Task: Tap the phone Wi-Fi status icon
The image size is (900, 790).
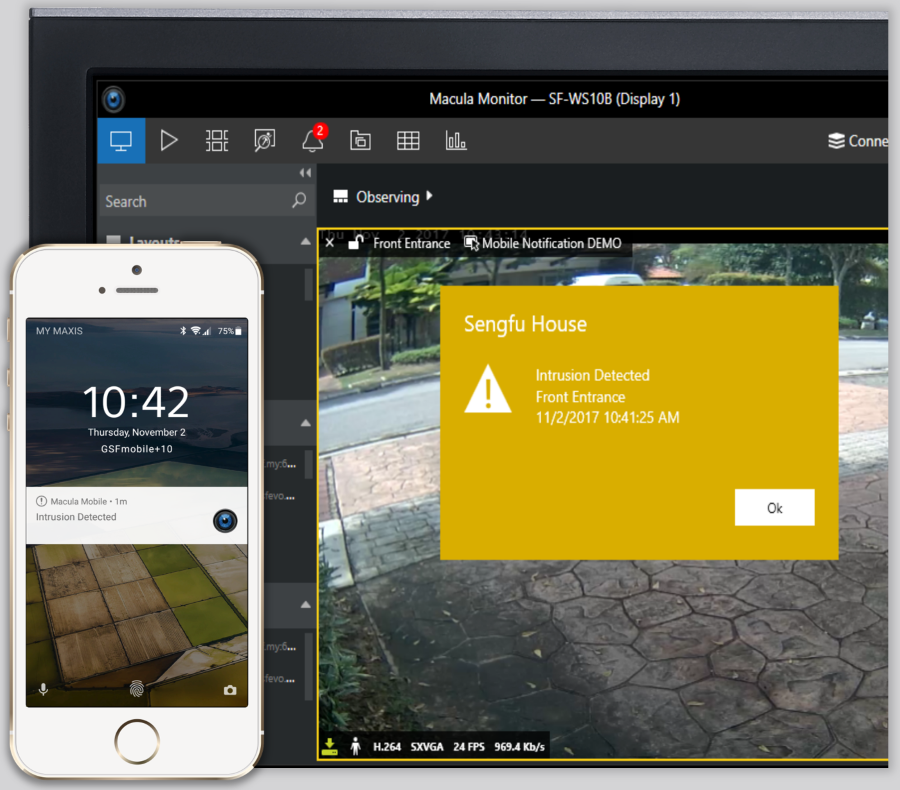Action: tap(196, 331)
